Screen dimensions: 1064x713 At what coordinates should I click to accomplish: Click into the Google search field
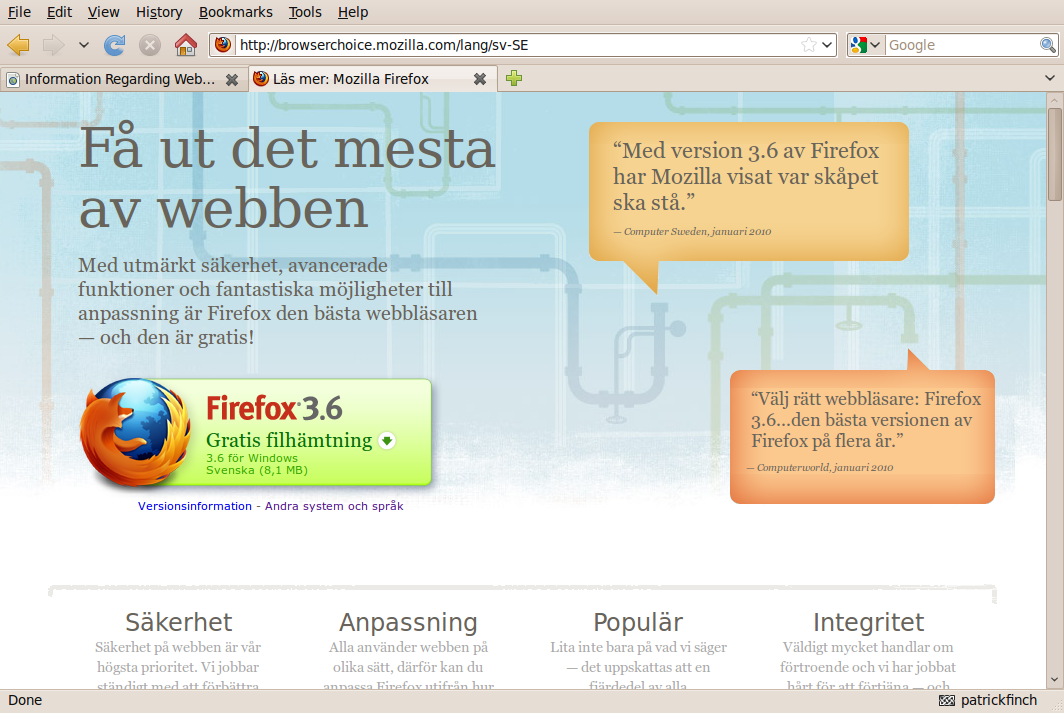(x=960, y=45)
